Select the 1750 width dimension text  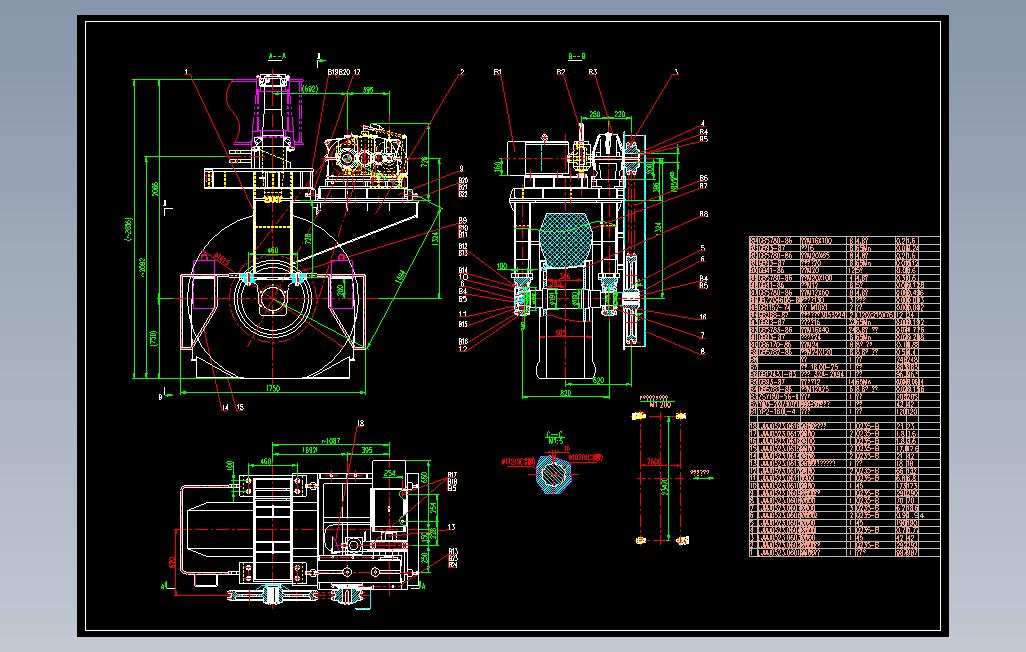point(272,388)
